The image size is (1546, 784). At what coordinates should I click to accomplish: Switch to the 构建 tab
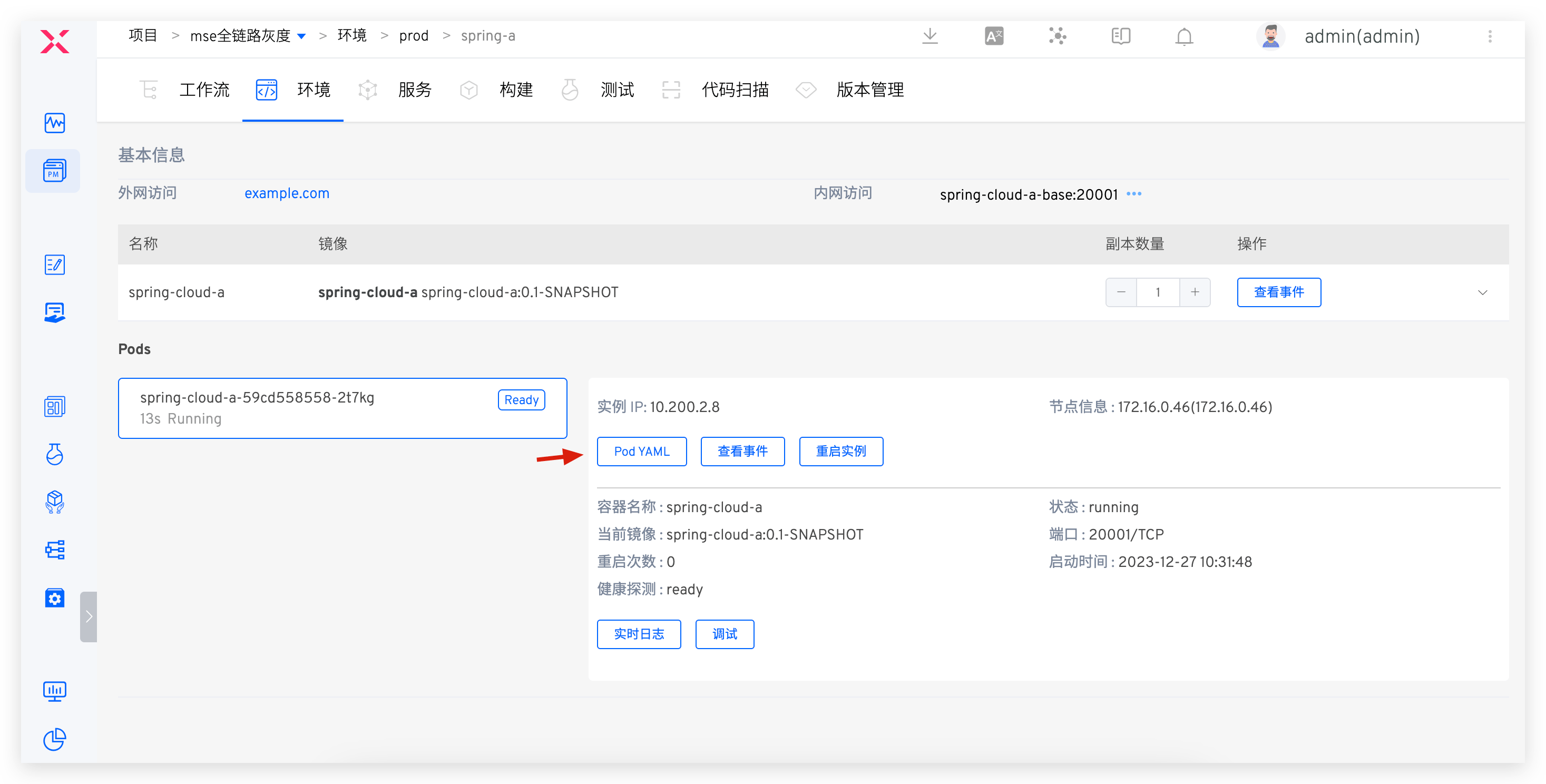[515, 90]
